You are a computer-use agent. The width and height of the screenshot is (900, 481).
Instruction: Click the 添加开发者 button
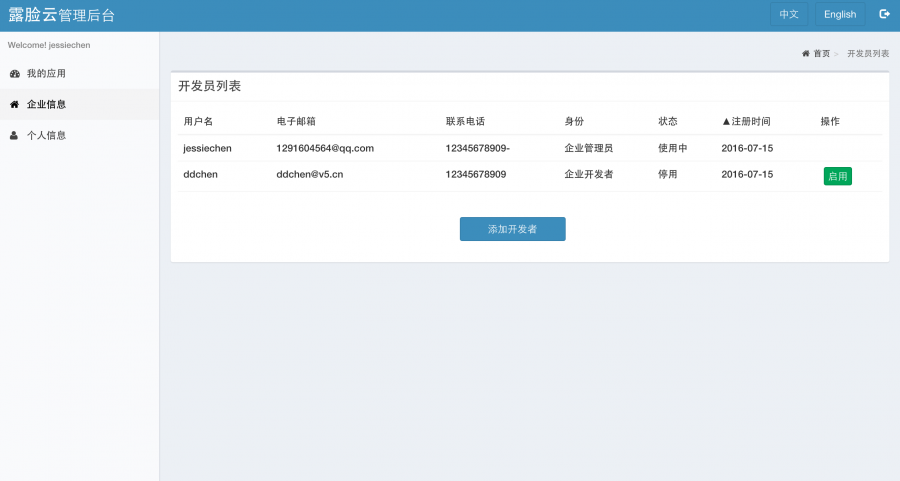coord(513,229)
